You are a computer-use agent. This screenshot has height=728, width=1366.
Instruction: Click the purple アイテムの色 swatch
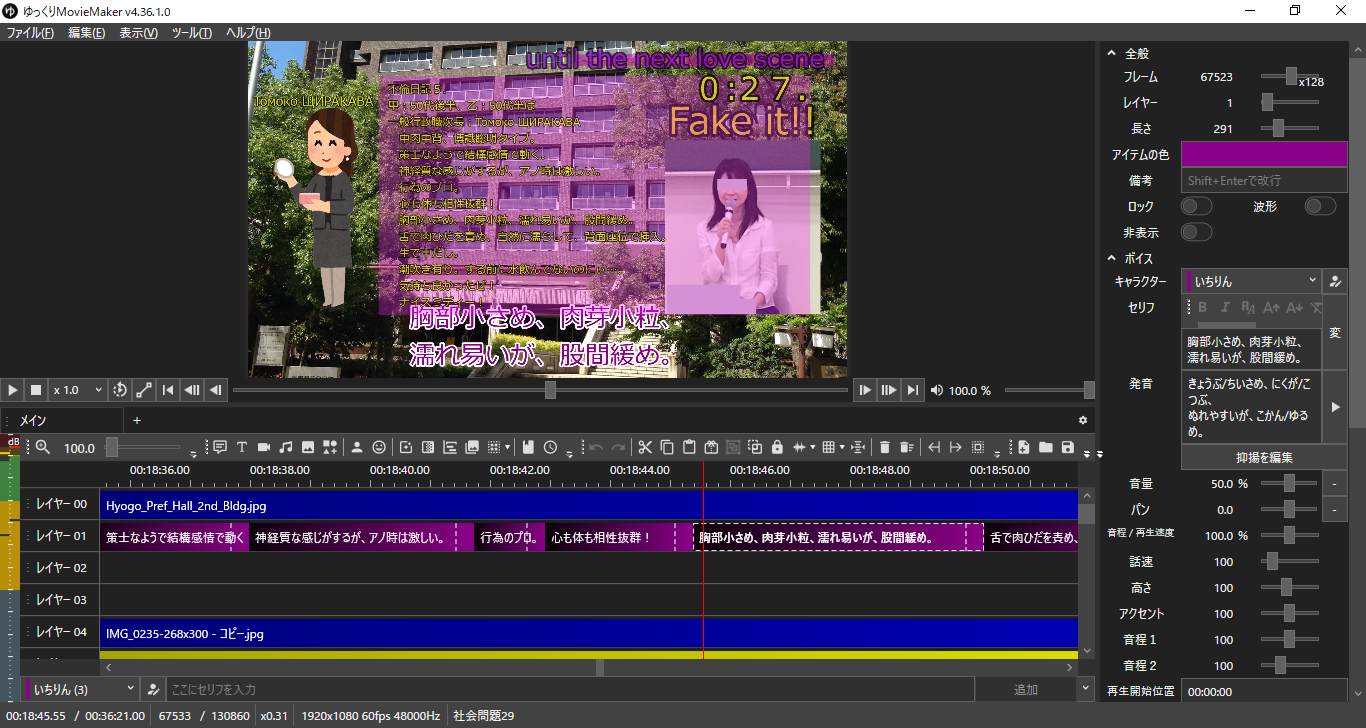(1264, 154)
